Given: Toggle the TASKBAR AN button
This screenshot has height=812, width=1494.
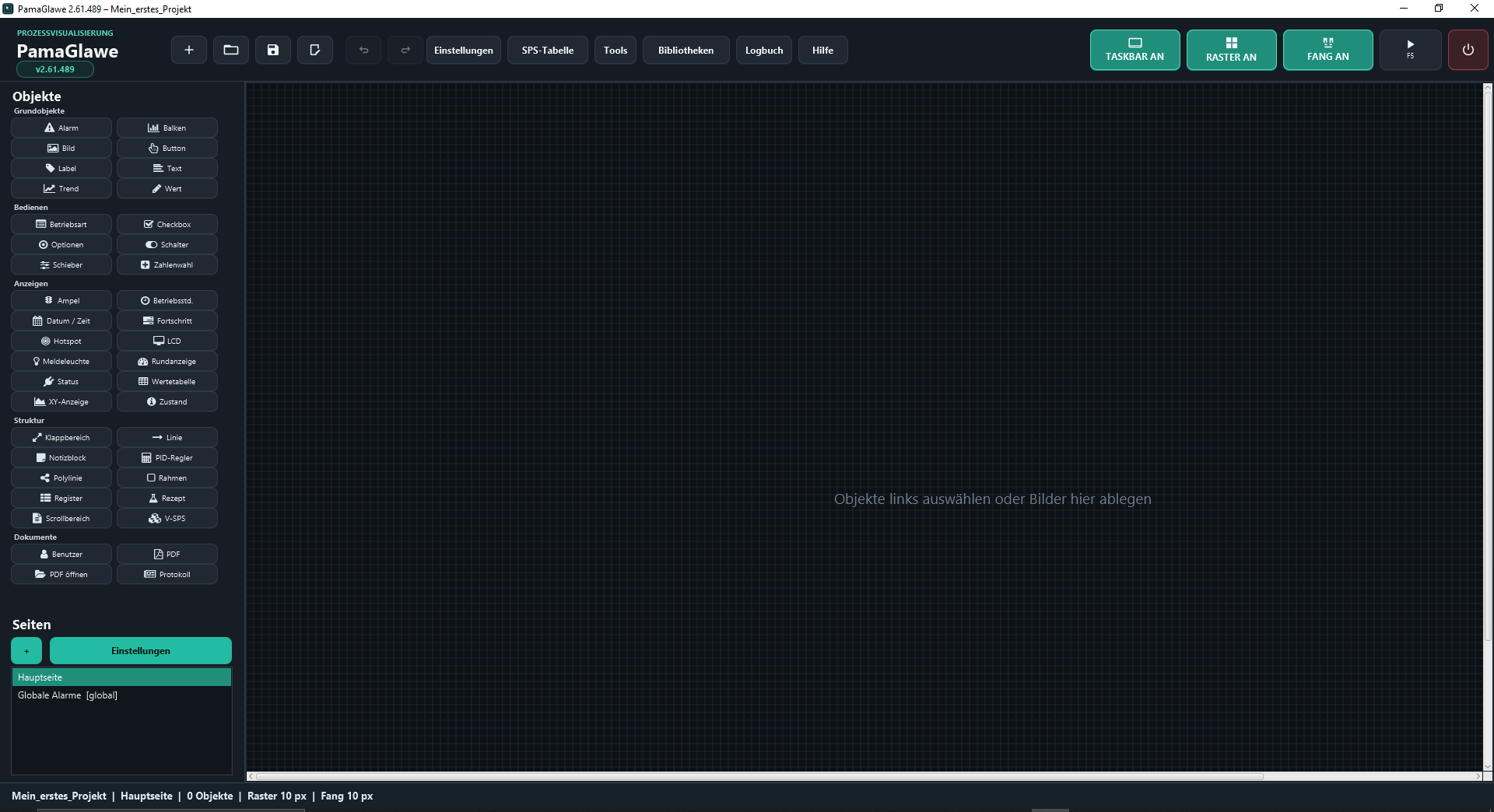Looking at the screenshot, I should tap(1135, 50).
